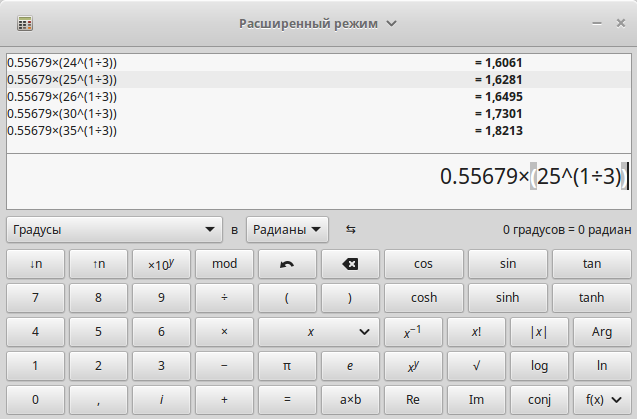Click the conj conjugate button

(539, 400)
